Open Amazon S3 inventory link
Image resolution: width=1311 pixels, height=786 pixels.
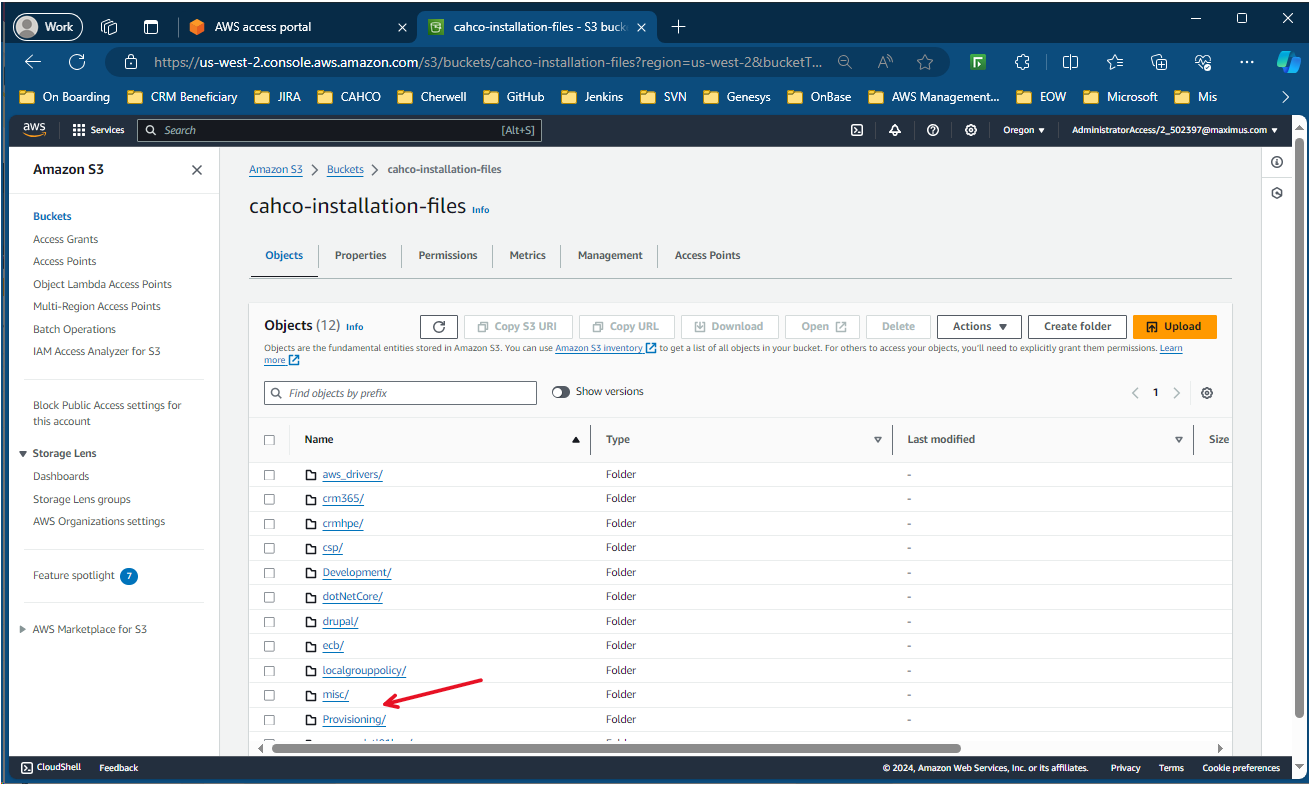(x=605, y=348)
